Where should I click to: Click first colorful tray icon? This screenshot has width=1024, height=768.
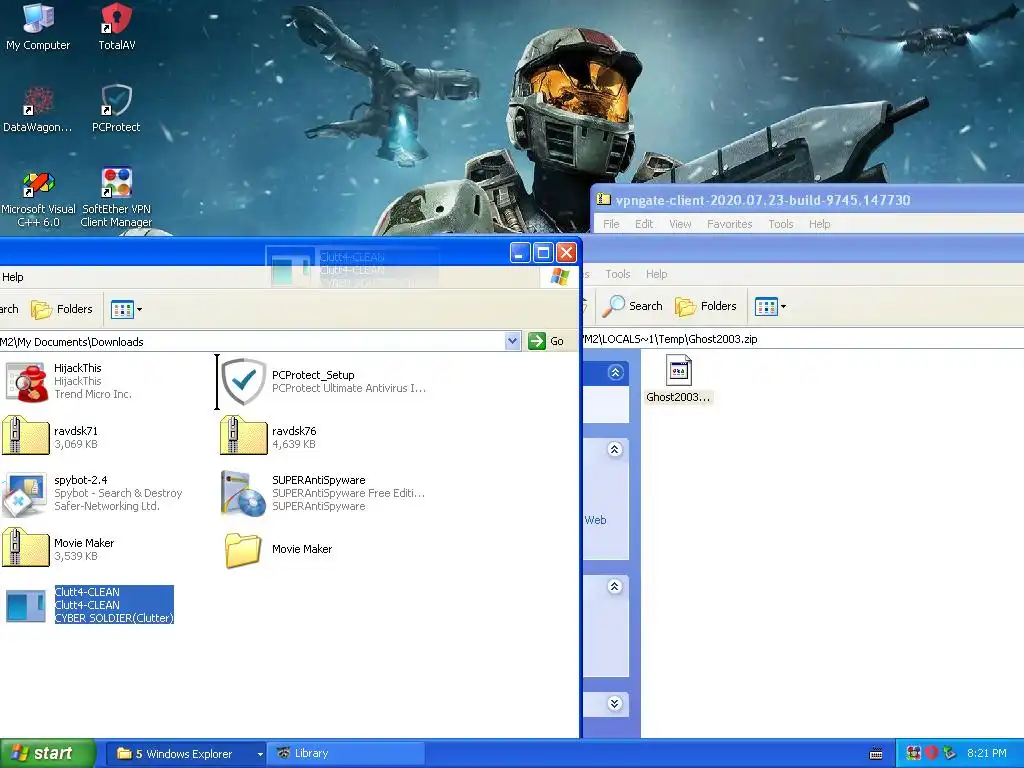click(914, 753)
